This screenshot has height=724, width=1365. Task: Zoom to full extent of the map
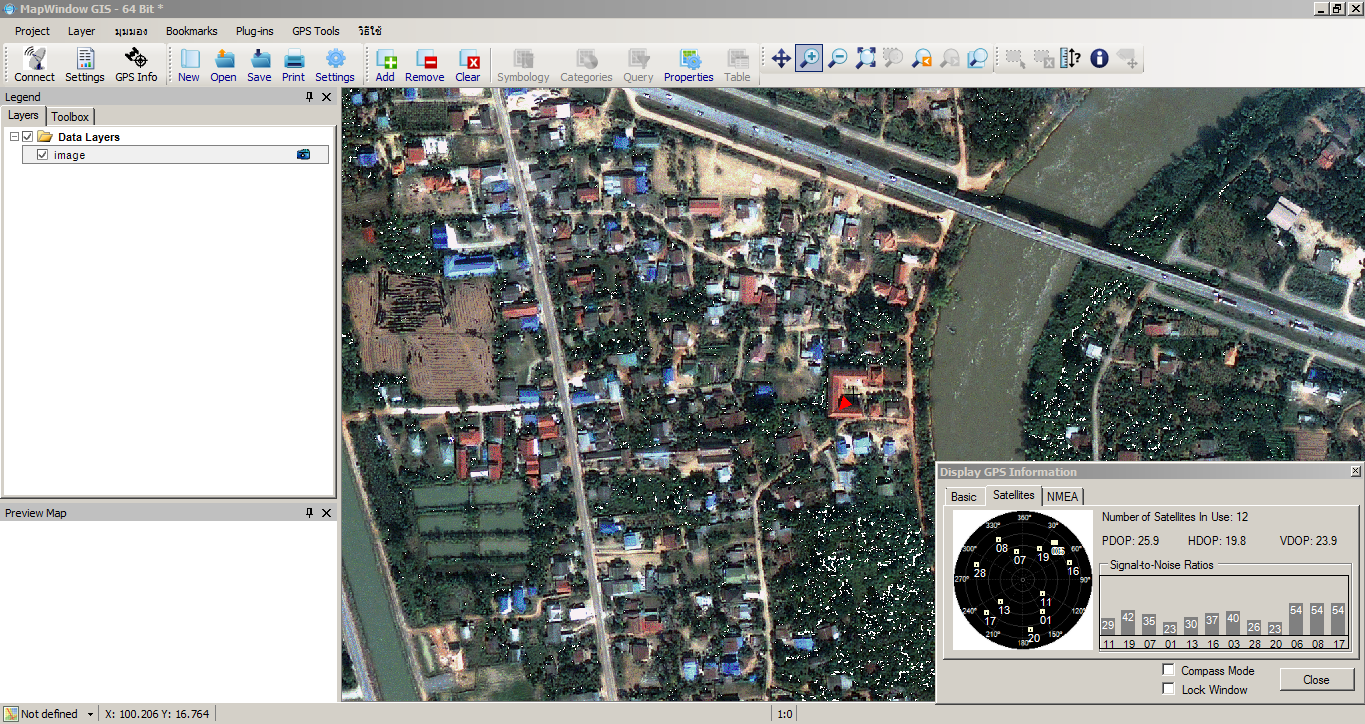coord(865,58)
